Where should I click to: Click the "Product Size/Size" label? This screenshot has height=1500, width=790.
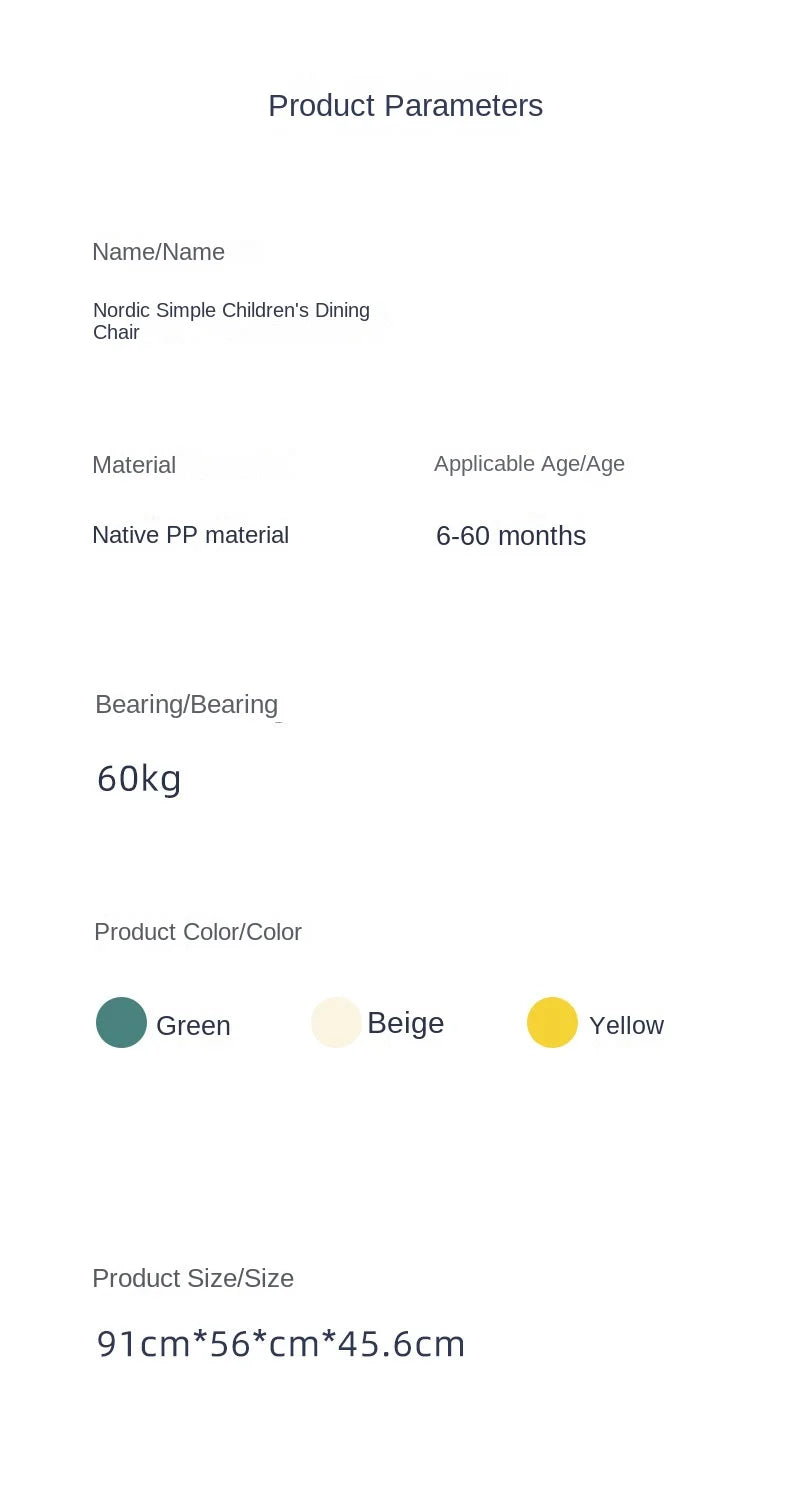tap(193, 1279)
